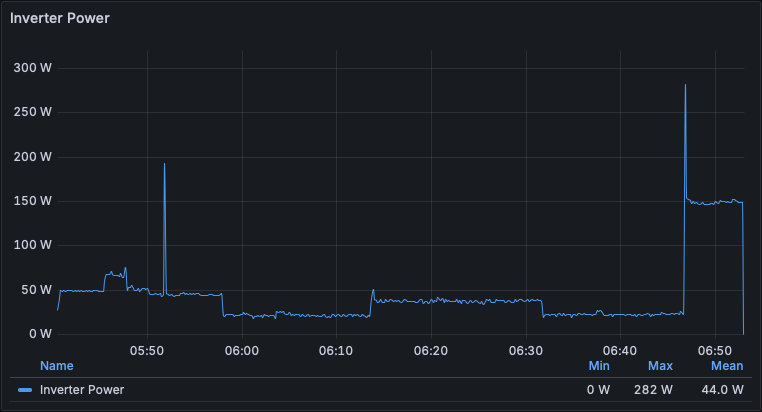Click the spike peak just after 05:50
This screenshot has width=762, height=412.
point(164,164)
